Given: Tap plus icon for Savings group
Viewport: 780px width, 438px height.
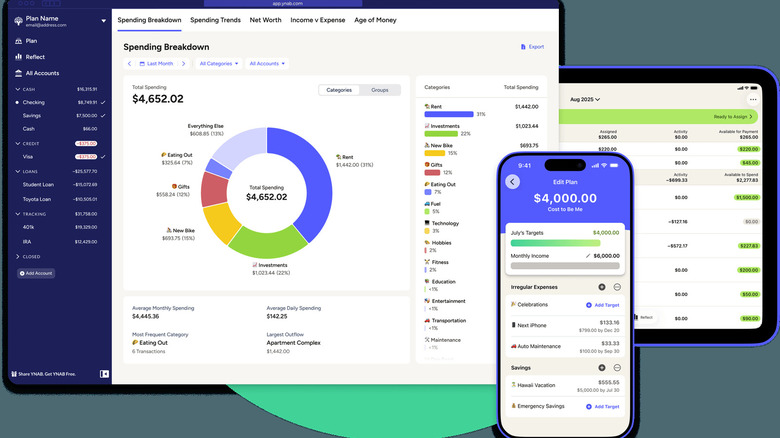Looking at the screenshot, I should pyautogui.click(x=602, y=368).
